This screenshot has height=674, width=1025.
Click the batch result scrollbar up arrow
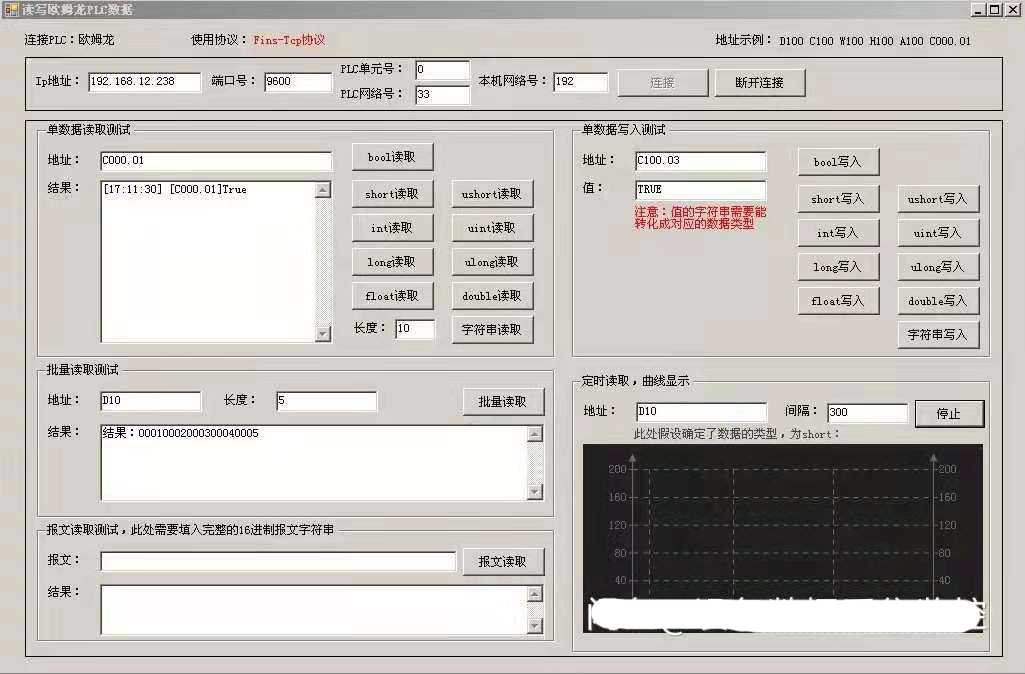535,433
